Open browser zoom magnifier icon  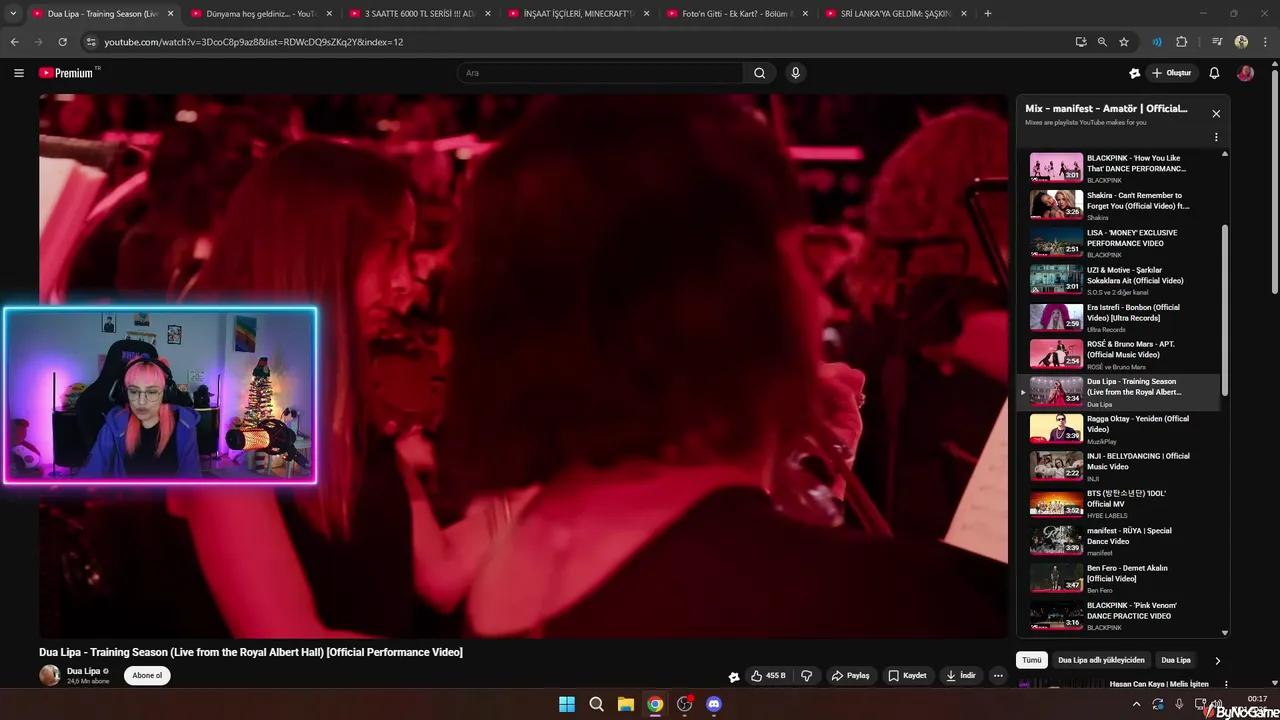click(1102, 42)
